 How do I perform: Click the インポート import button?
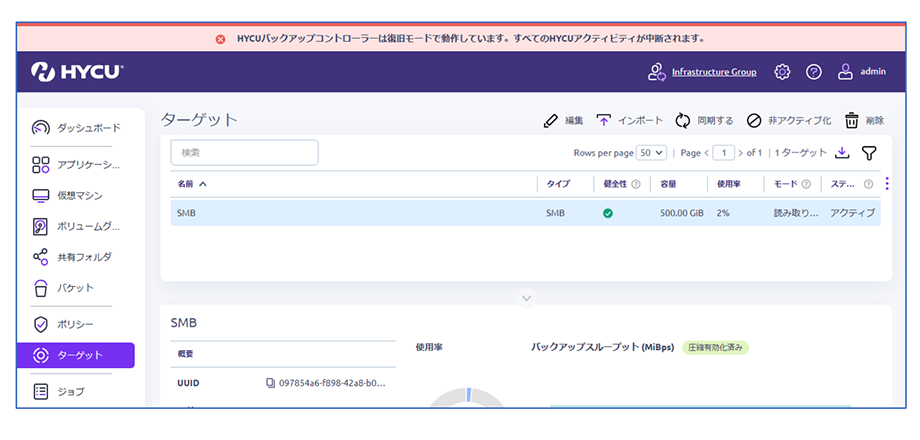630,121
